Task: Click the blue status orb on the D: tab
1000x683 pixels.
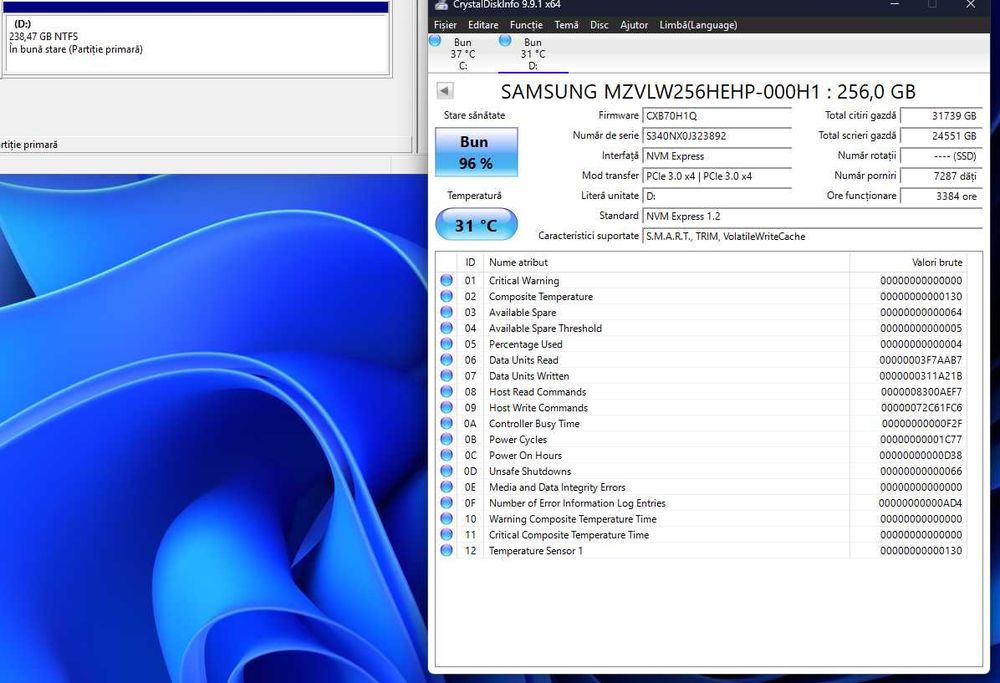Action: [x=505, y=41]
